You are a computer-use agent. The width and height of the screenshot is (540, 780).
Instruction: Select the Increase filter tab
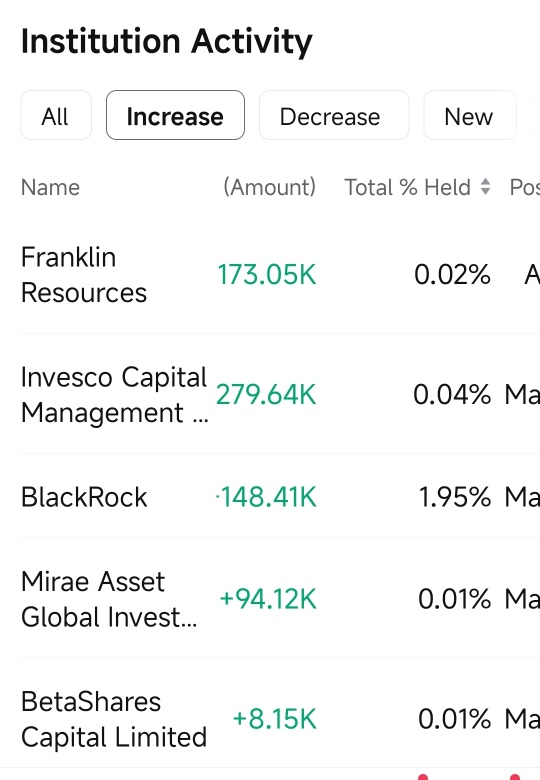coord(175,115)
